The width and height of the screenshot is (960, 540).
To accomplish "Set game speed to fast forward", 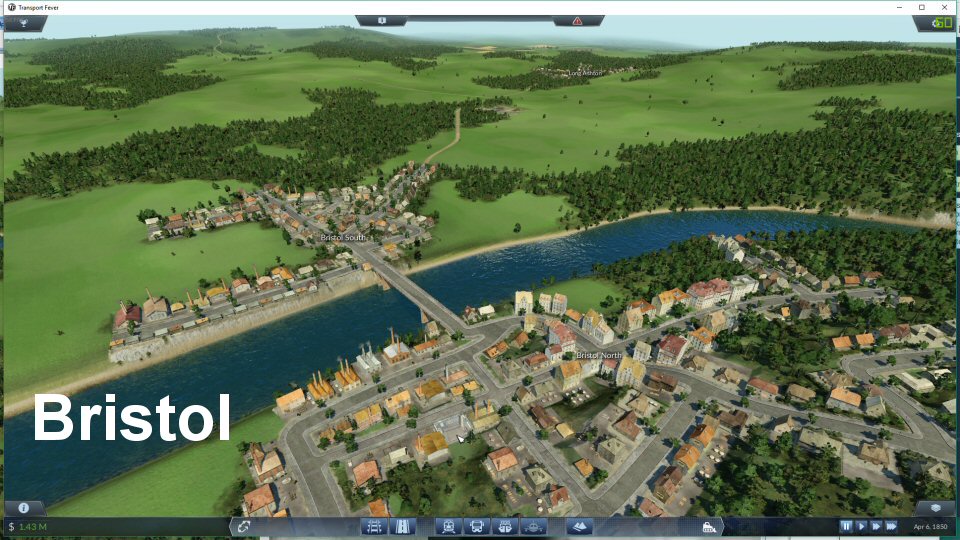I will [x=876, y=526].
